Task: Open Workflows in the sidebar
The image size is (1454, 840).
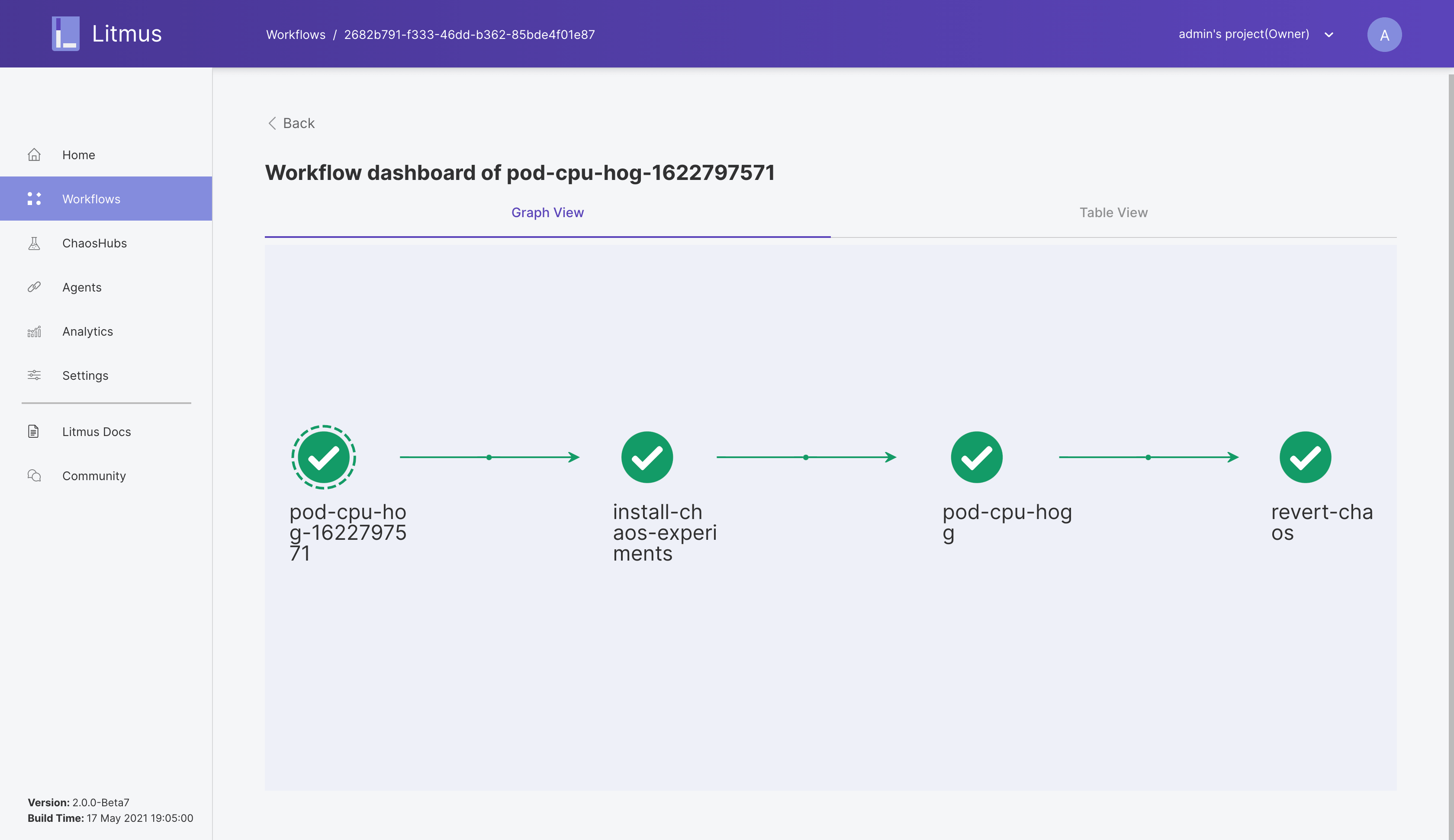Action: click(91, 199)
